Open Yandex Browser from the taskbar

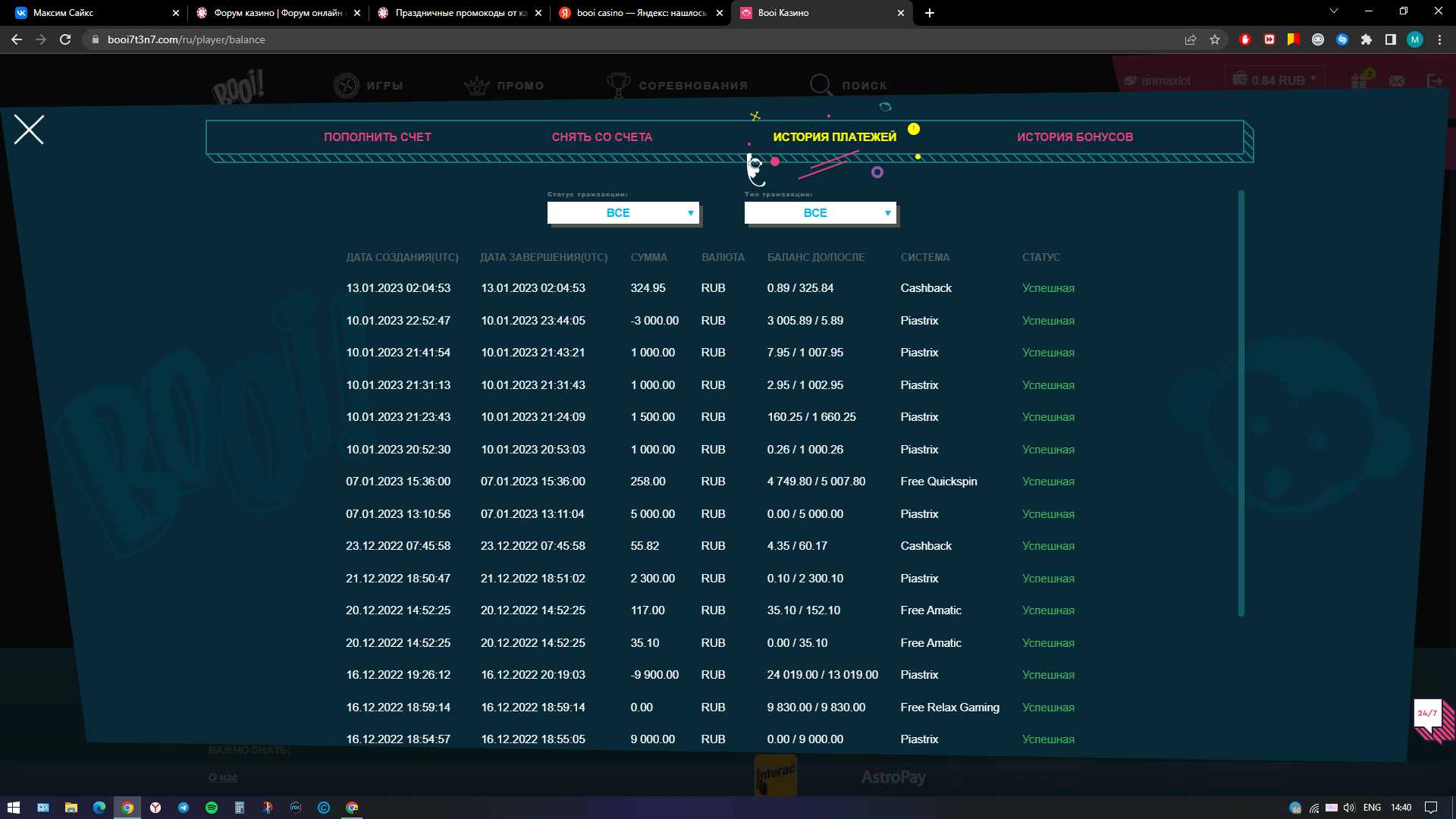point(155,808)
